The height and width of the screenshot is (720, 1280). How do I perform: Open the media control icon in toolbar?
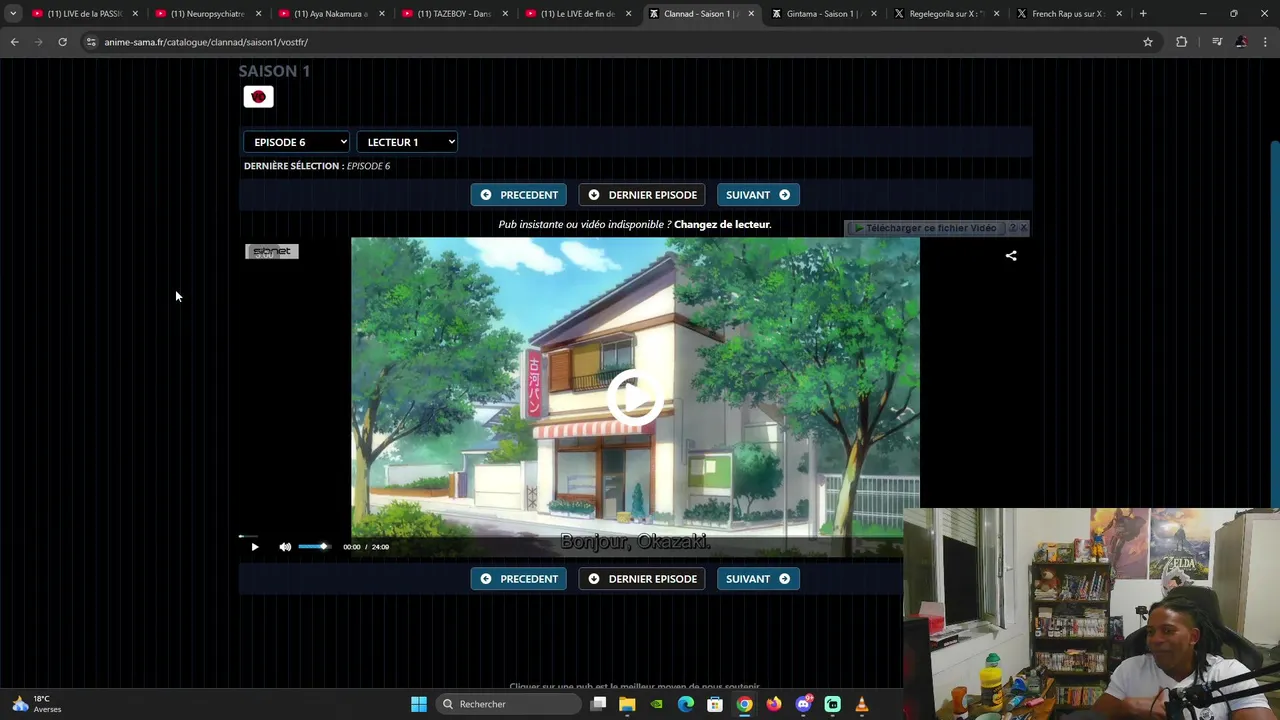tap(1216, 42)
